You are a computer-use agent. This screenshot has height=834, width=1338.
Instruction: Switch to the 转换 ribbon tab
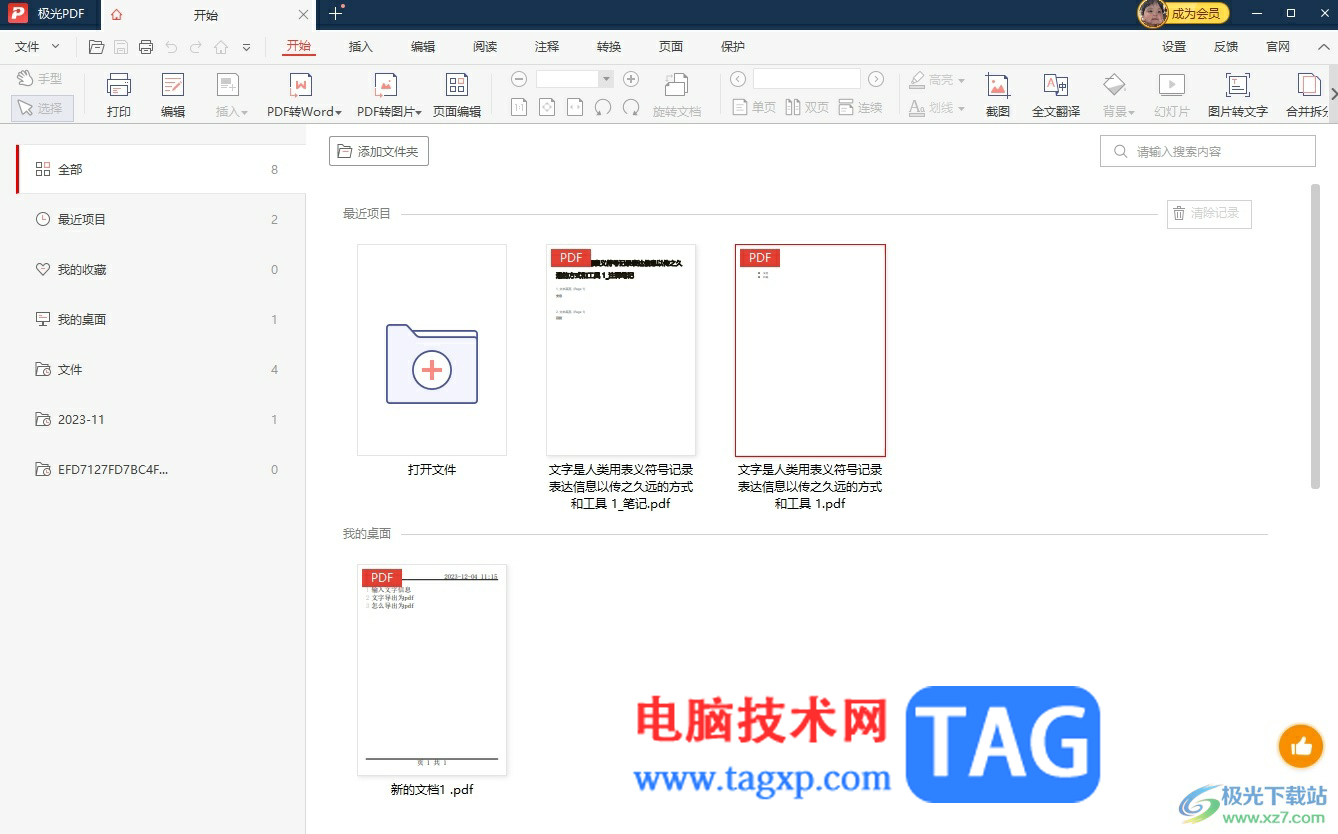(609, 47)
